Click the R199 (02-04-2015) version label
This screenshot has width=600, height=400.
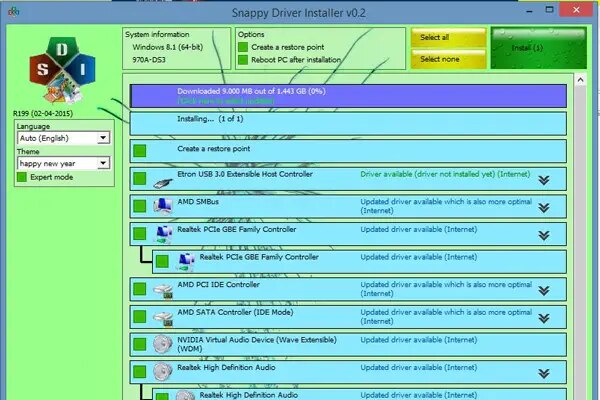[43, 113]
